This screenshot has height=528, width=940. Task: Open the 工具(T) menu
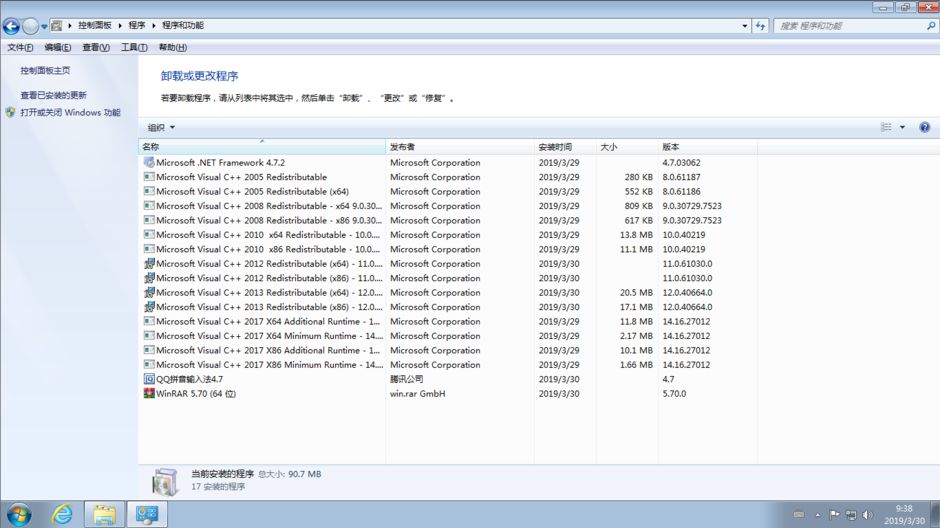coord(134,47)
